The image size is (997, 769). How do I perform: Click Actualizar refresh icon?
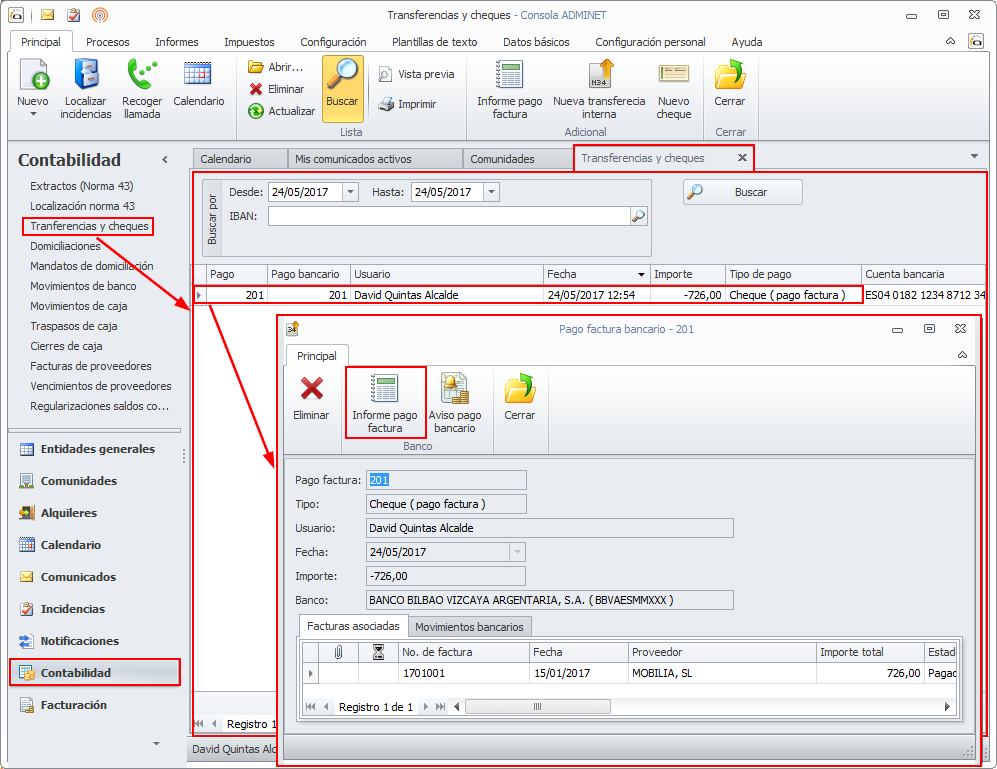pos(256,111)
